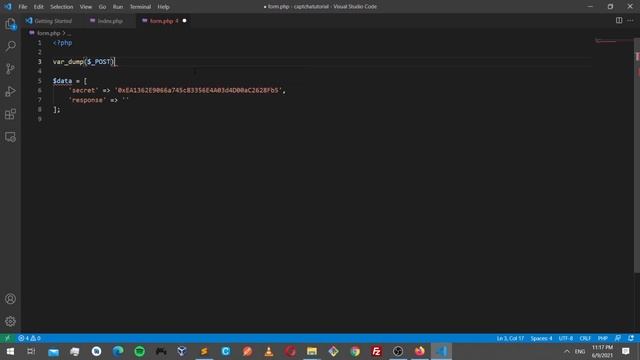Click the 'secret' key on line 6
Image resolution: width=640 pixels, height=360 pixels.
pyautogui.click(x=83, y=90)
